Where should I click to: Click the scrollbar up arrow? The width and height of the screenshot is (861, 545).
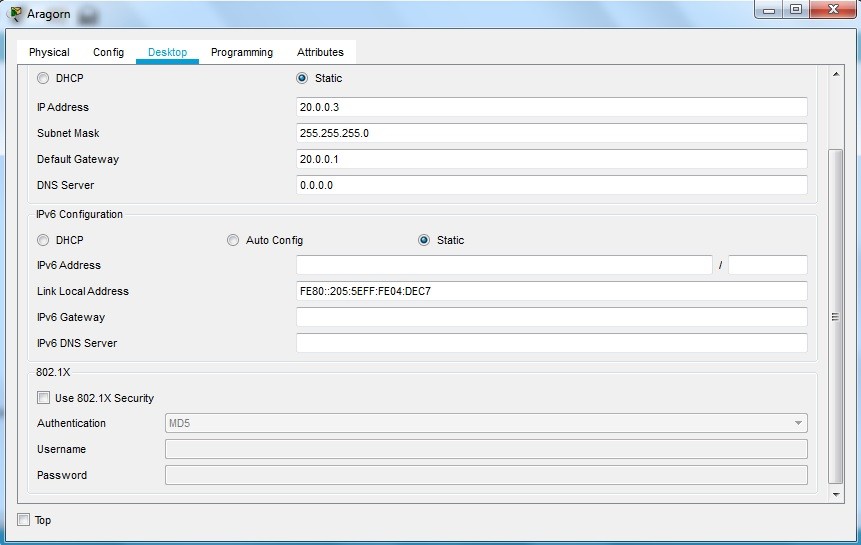tap(836, 74)
